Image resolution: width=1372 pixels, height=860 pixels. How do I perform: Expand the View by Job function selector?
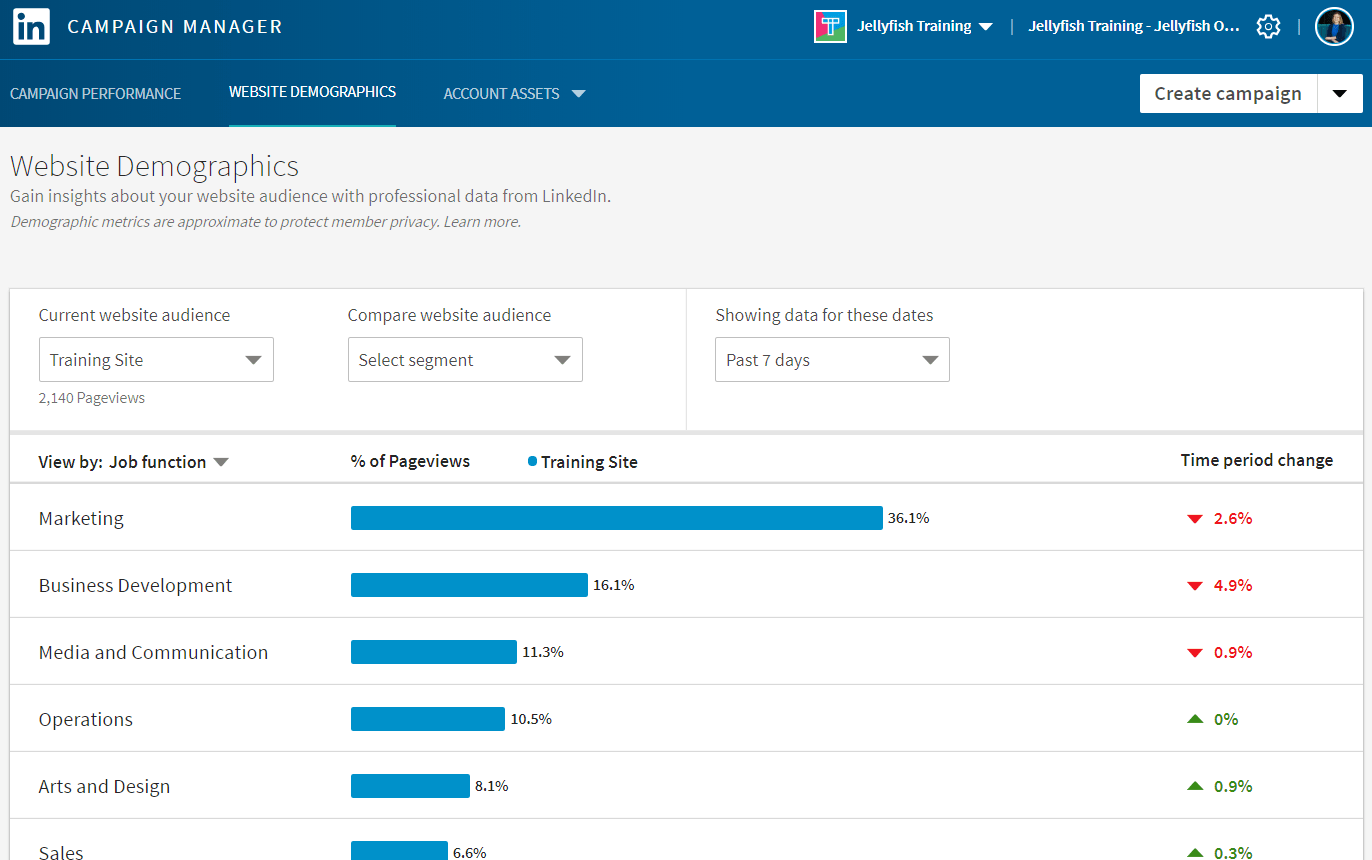(168, 462)
